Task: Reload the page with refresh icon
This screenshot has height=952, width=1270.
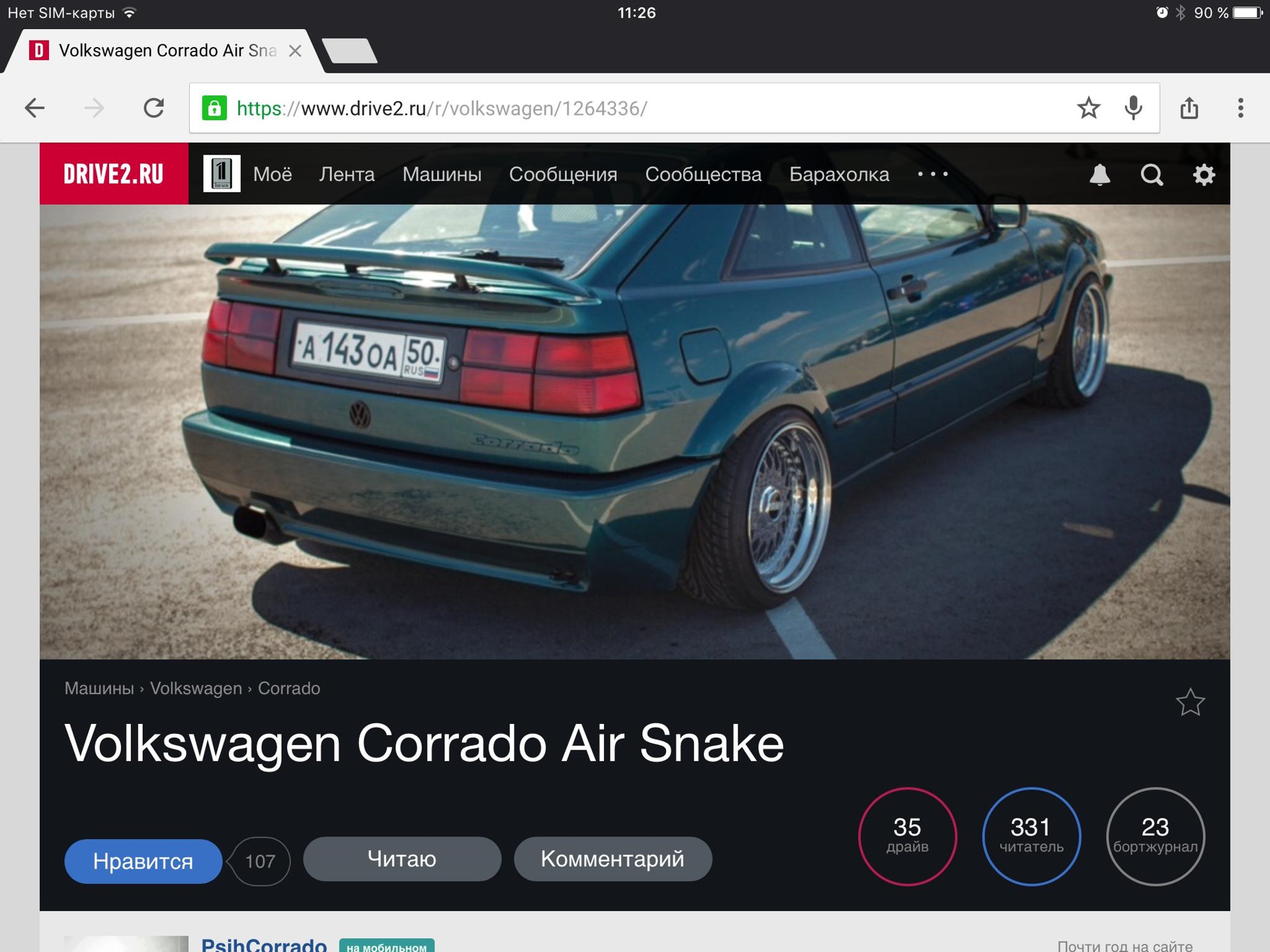Action: [153, 108]
